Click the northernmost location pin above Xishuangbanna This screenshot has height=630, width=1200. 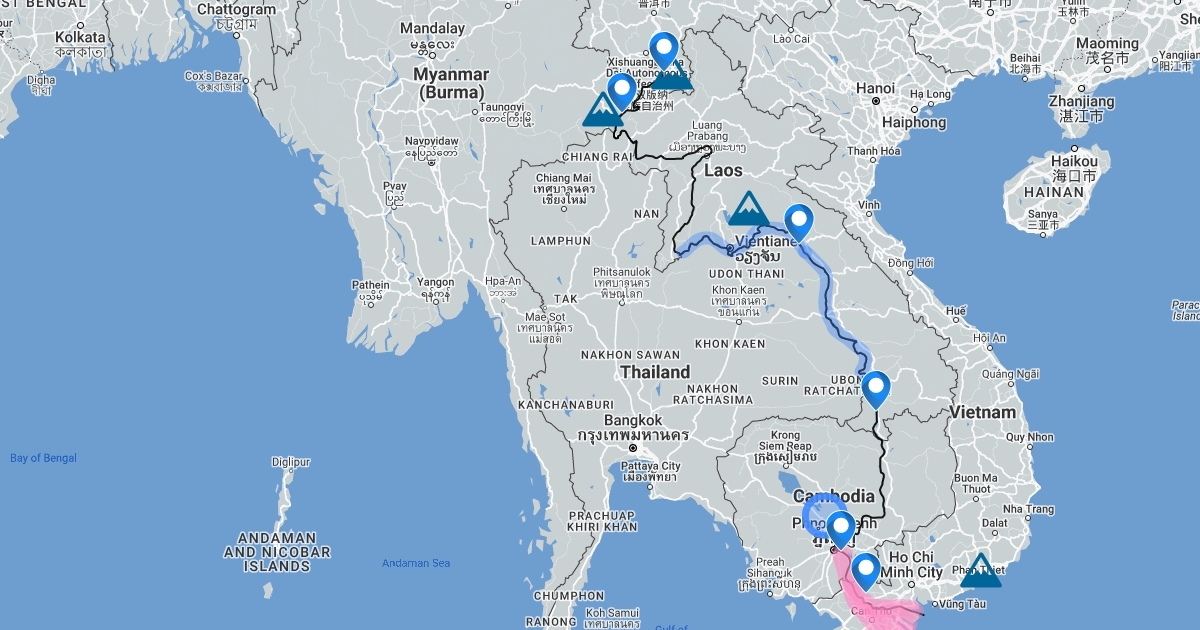click(663, 50)
